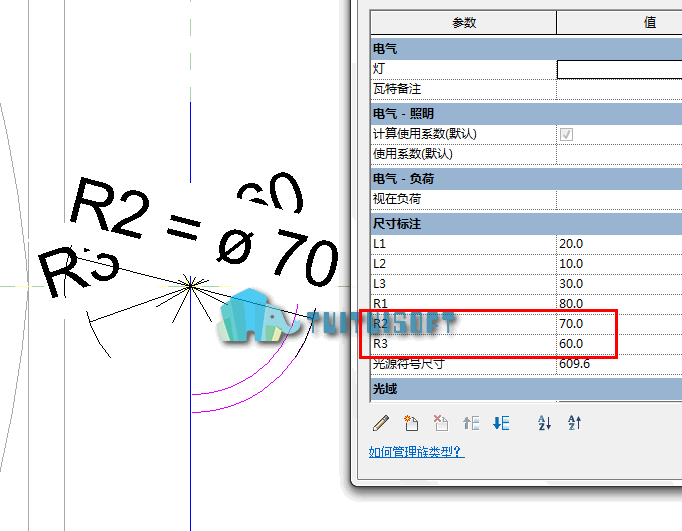Select the 使用系数(默认) parameter row
682x531 pixels.
click(526, 154)
